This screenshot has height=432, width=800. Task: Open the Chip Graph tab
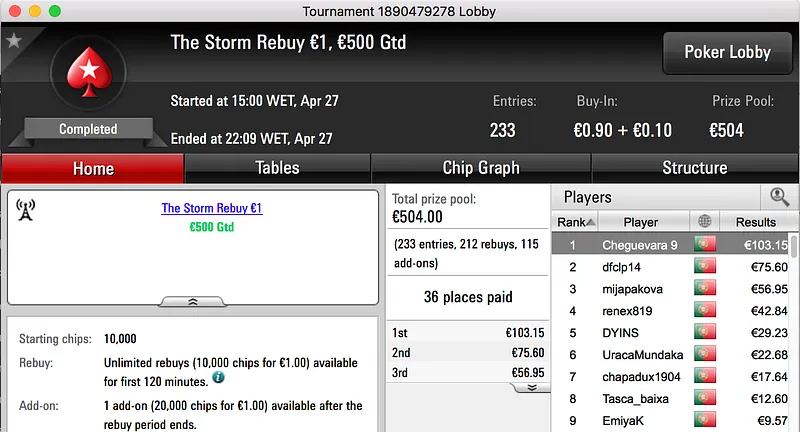click(x=481, y=168)
